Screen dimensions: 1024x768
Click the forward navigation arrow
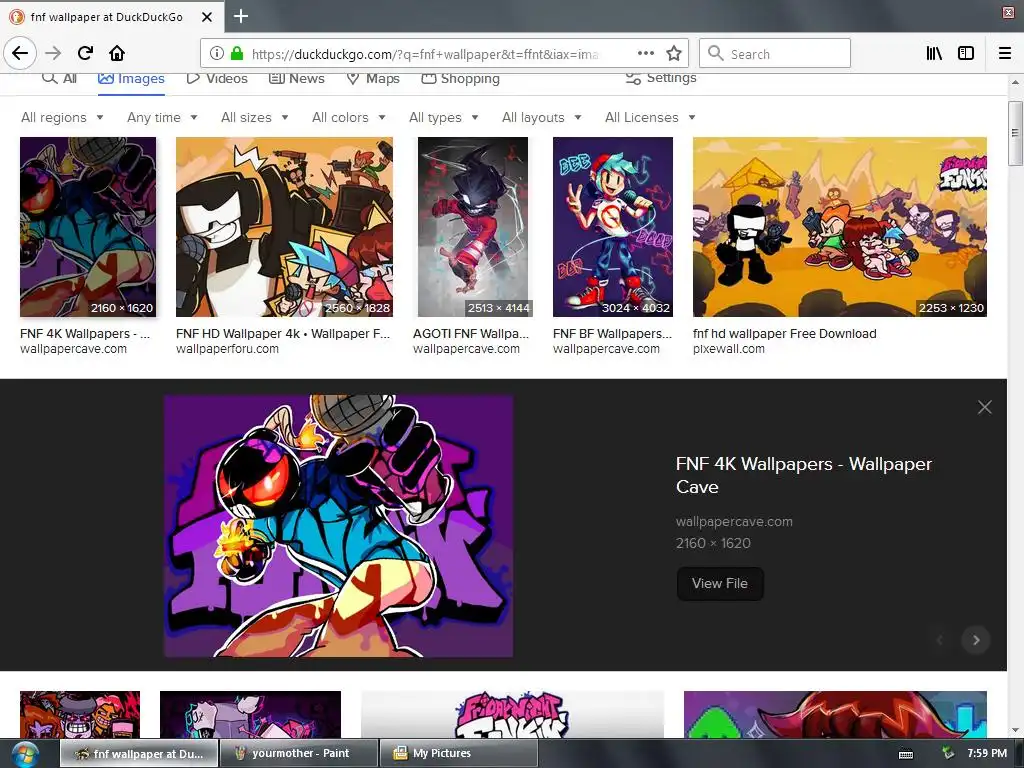(53, 53)
